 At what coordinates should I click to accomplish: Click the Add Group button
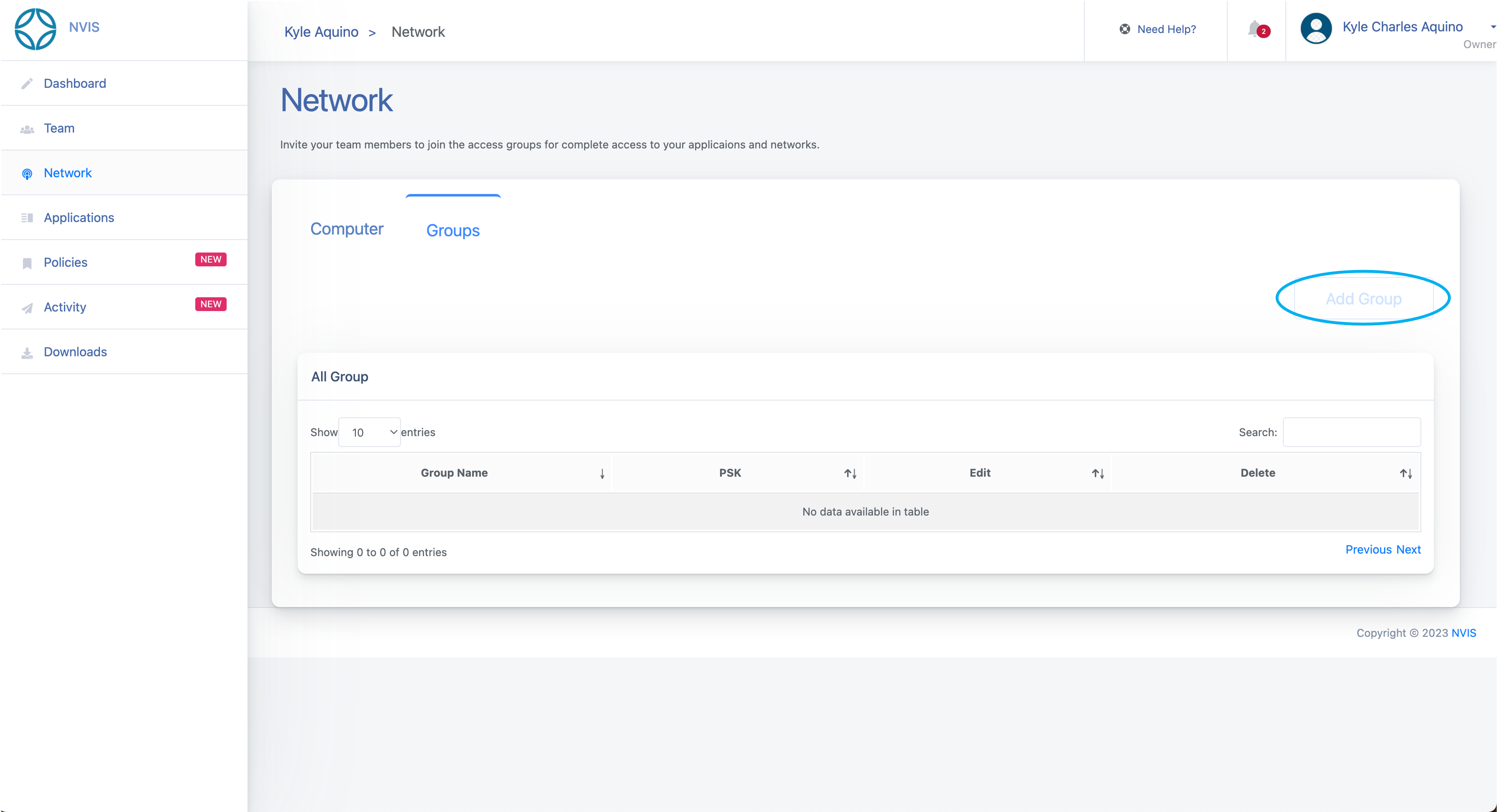point(1363,299)
